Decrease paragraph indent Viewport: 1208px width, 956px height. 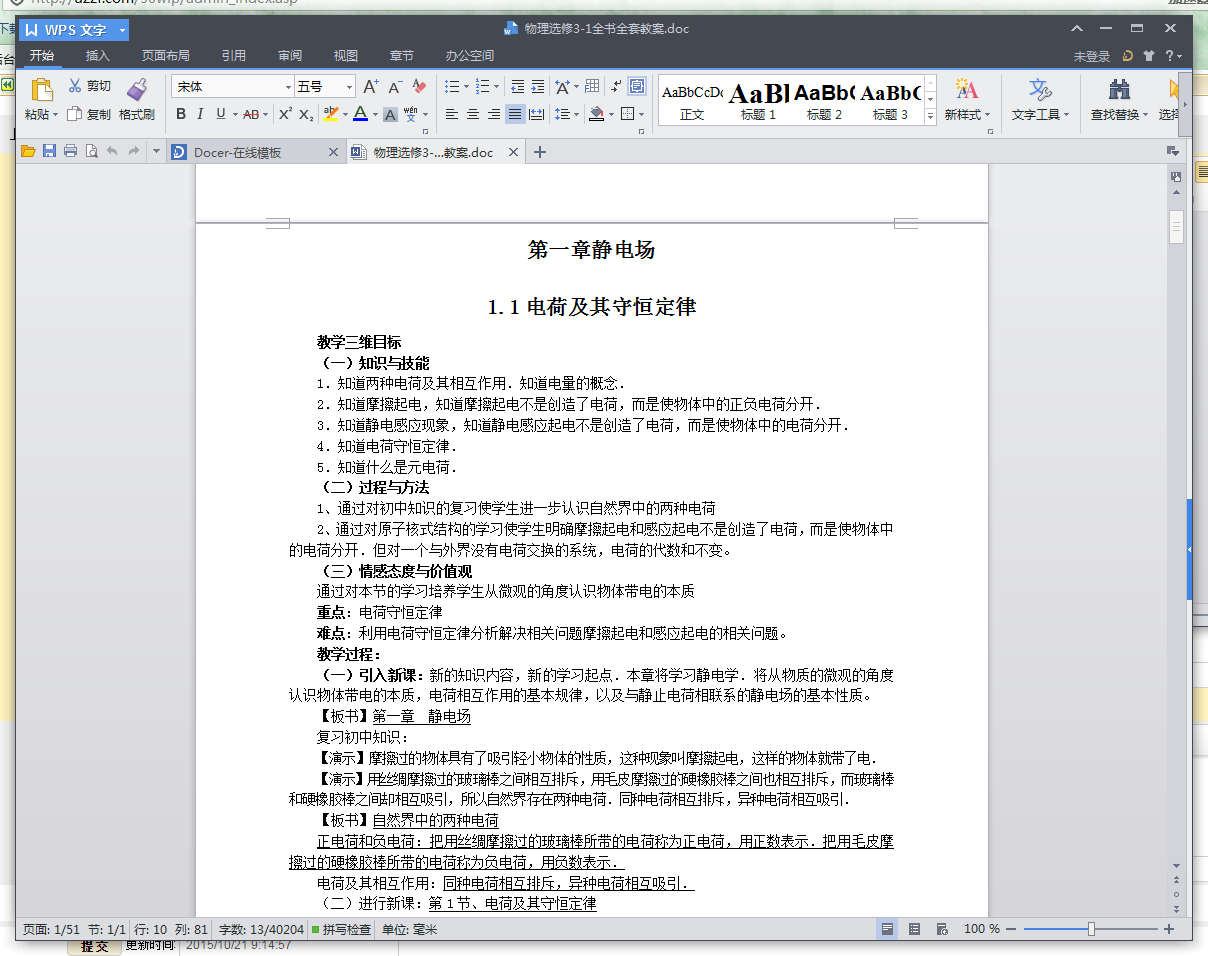click(x=516, y=87)
